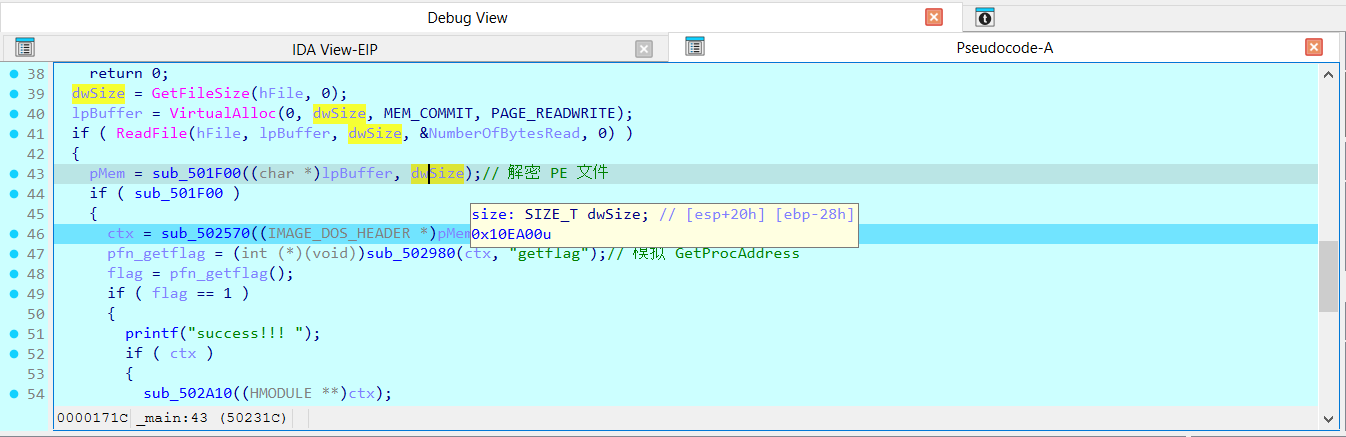Toggle breakpoint dot on line 52
The height and width of the screenshot is (437, 1346).
coord(14,354)
